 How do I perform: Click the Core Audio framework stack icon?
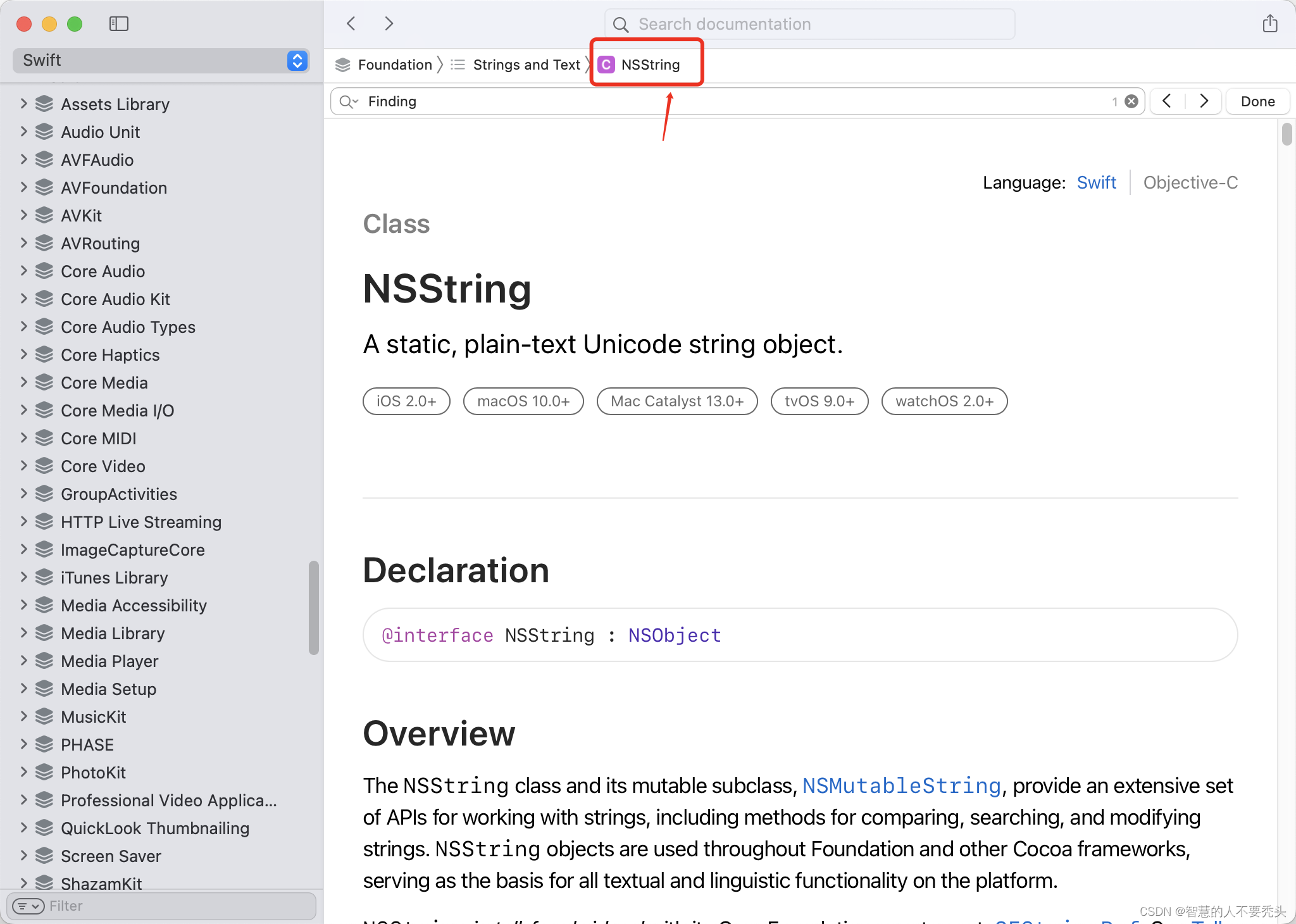tap(43, 271)
